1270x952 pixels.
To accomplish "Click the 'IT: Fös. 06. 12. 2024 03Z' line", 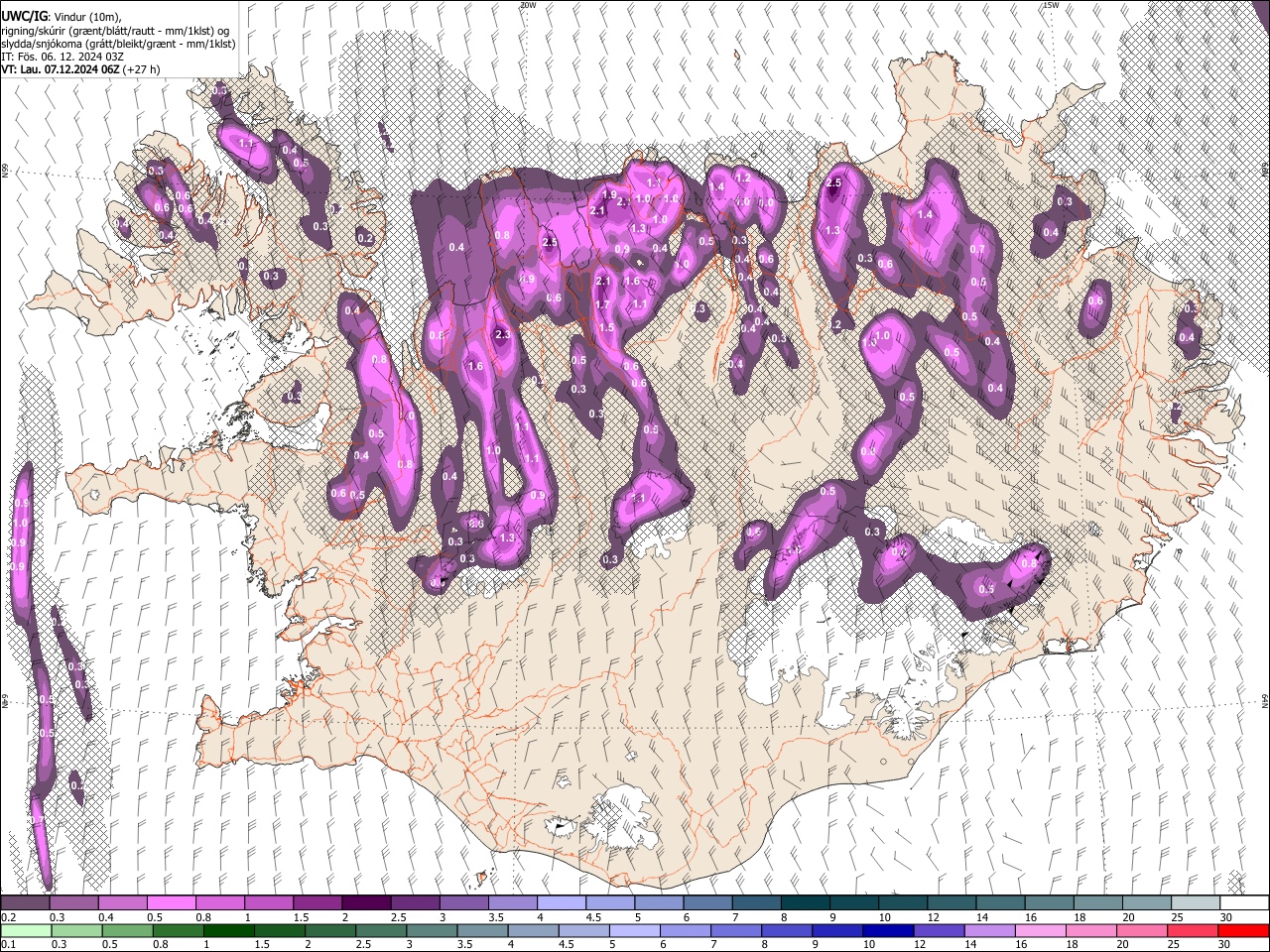I will click(63, 58).
